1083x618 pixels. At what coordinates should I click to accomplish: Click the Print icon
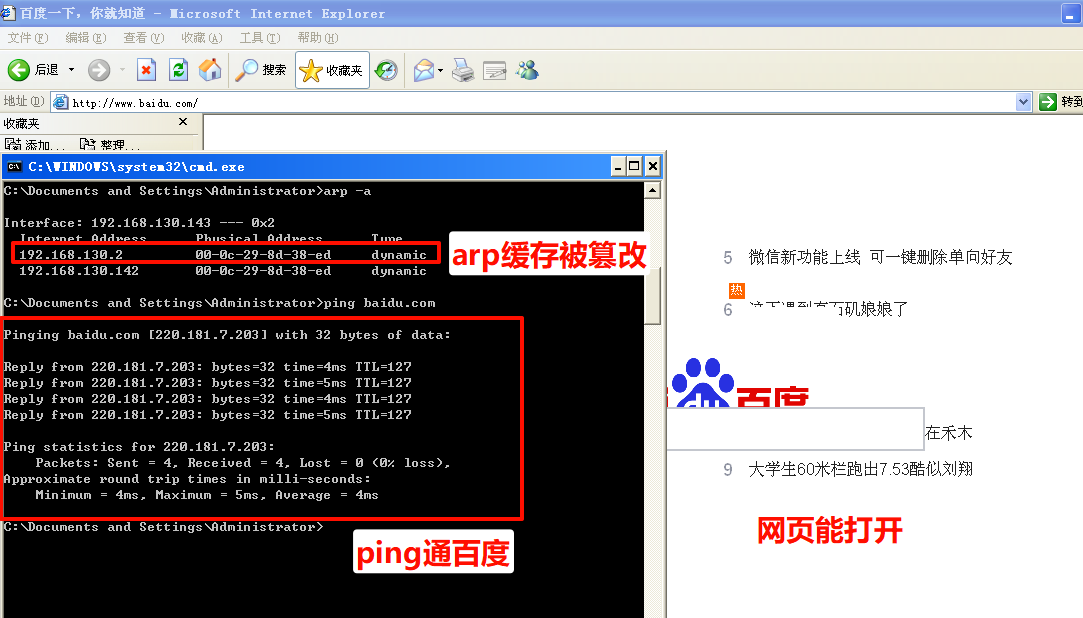click(463, 70)
